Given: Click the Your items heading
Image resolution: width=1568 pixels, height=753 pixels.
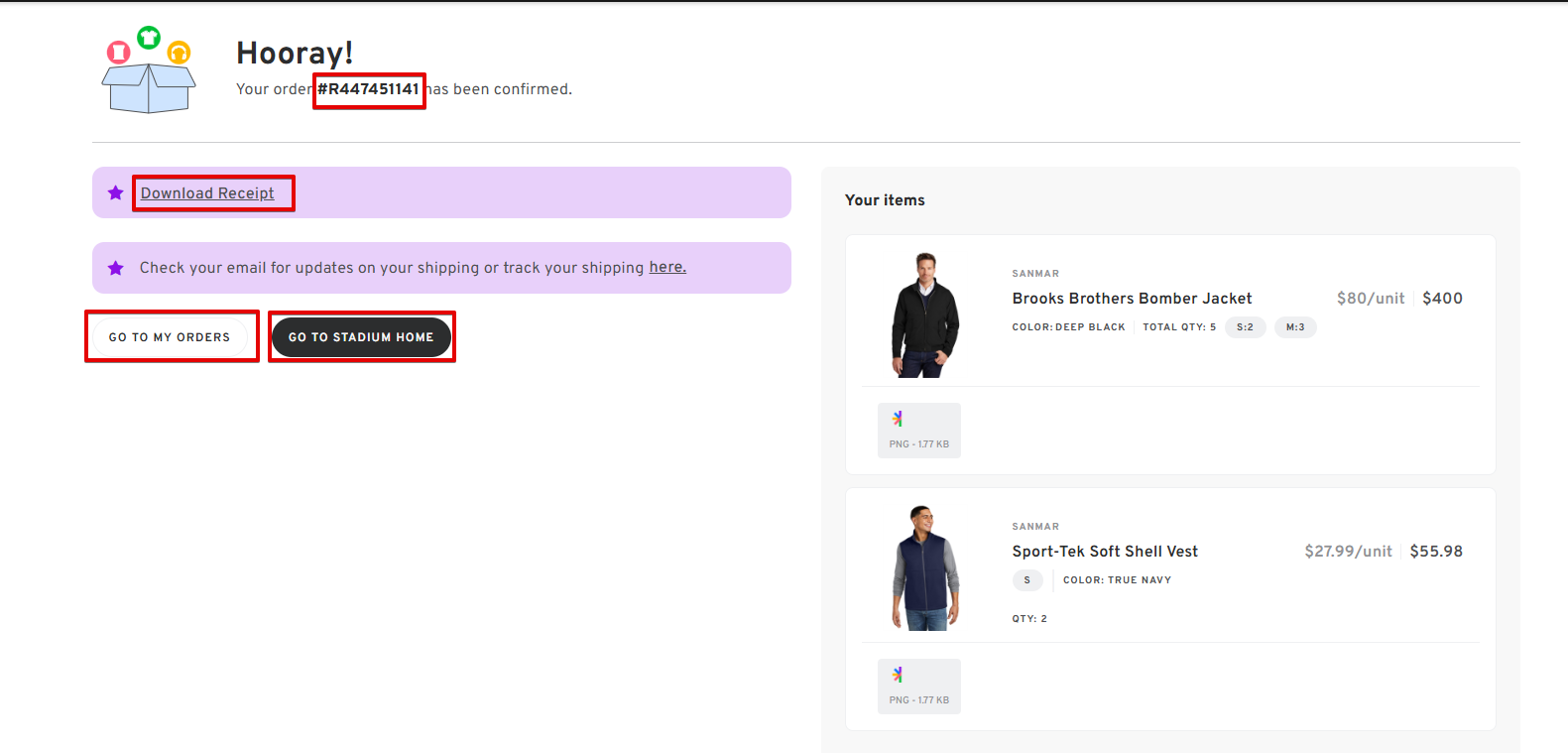Looking at the screenshot, I should point(885,200).
